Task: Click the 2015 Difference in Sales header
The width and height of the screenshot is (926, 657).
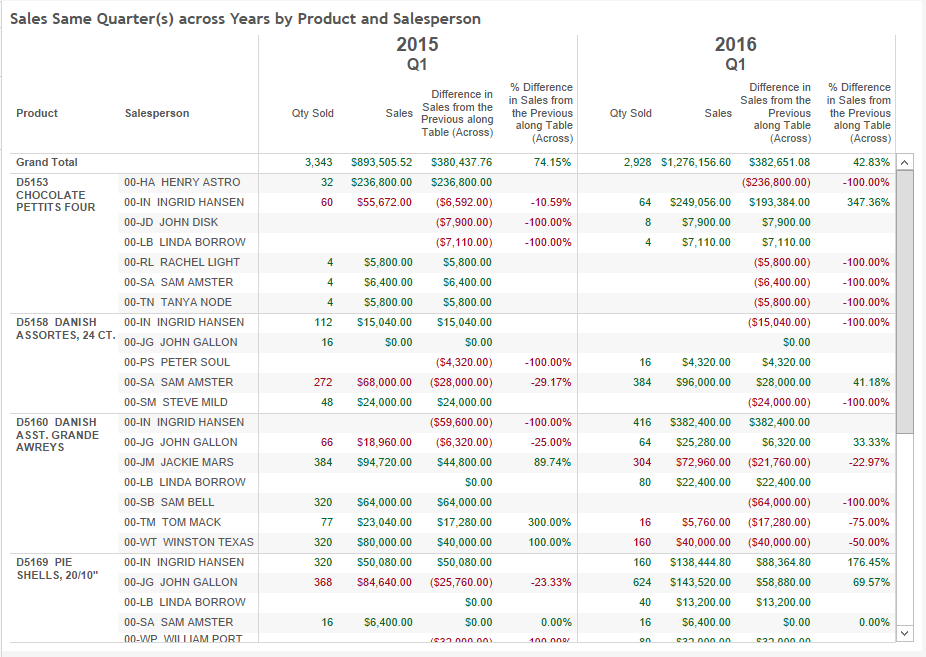Action: click(x=457, y=113)
